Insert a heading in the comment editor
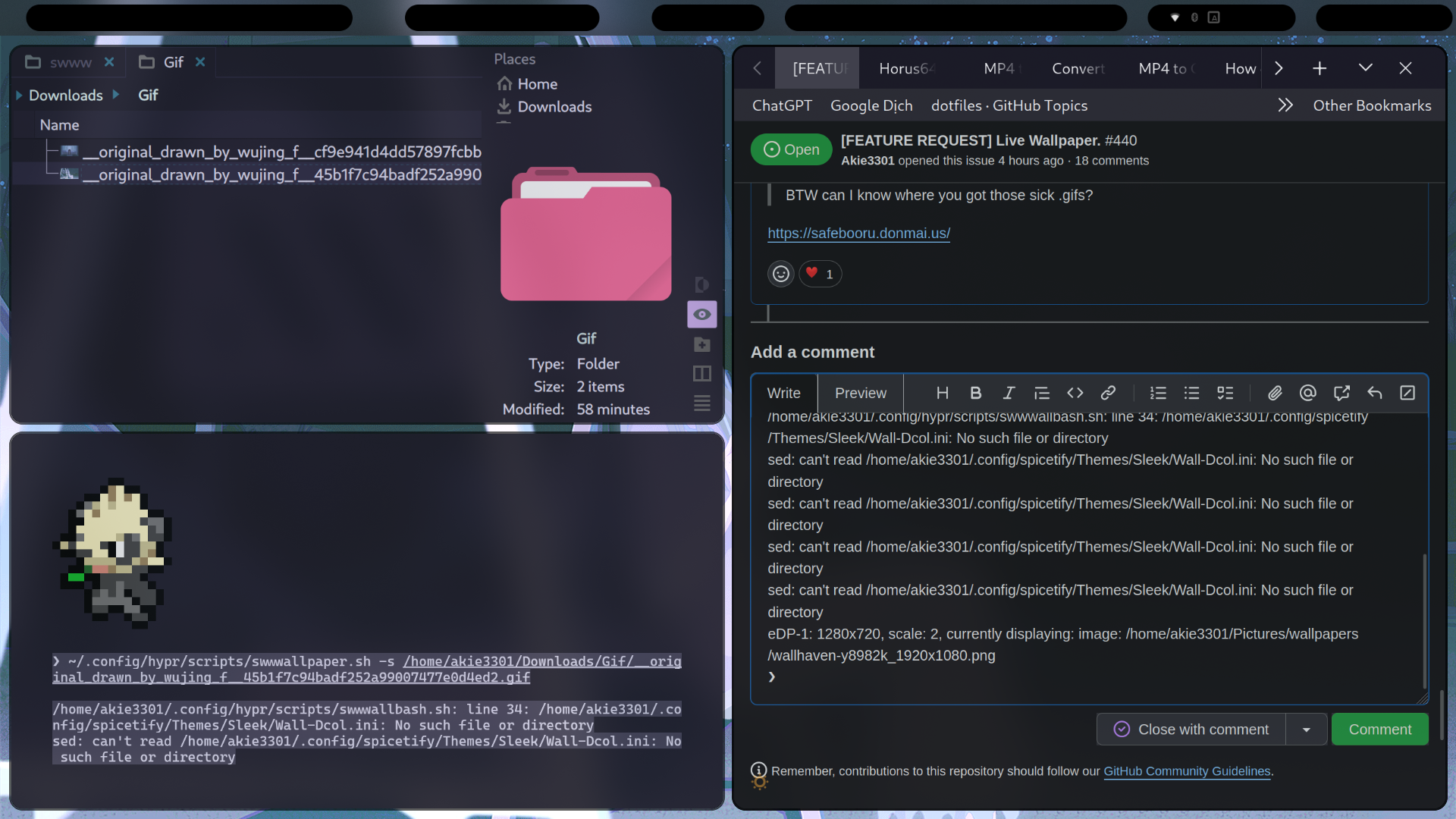The height and width of the screenshot is (819, 1456). [942, 393]
